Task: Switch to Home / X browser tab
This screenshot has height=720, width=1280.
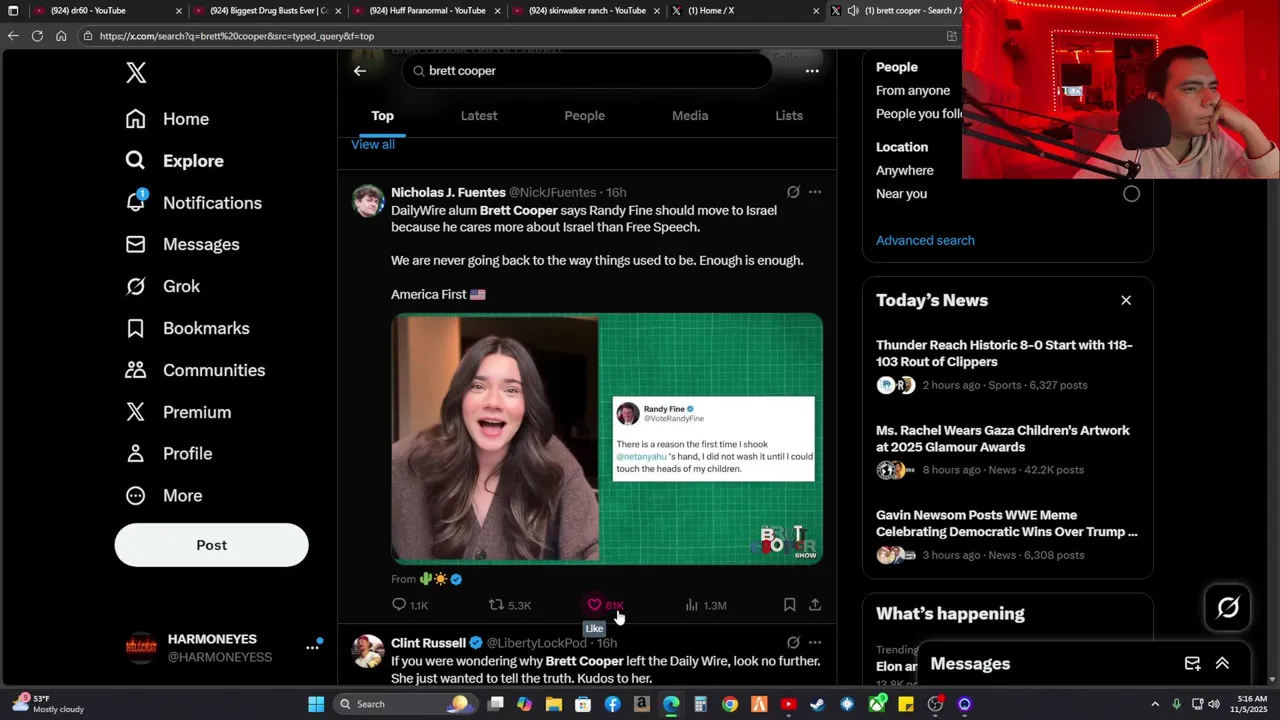Action: pos(745,11)
